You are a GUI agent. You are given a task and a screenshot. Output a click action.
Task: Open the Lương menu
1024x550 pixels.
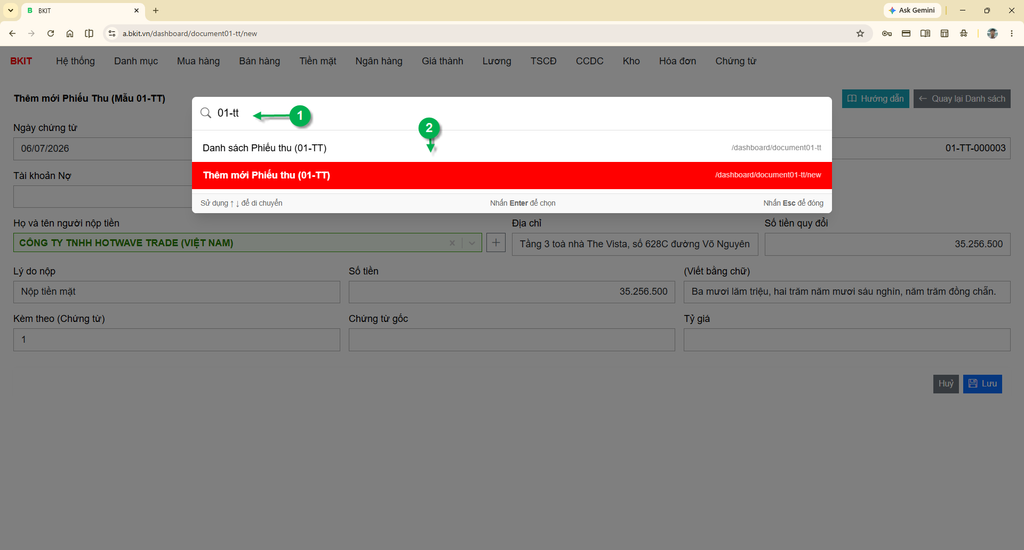click(x=497, y=61)
